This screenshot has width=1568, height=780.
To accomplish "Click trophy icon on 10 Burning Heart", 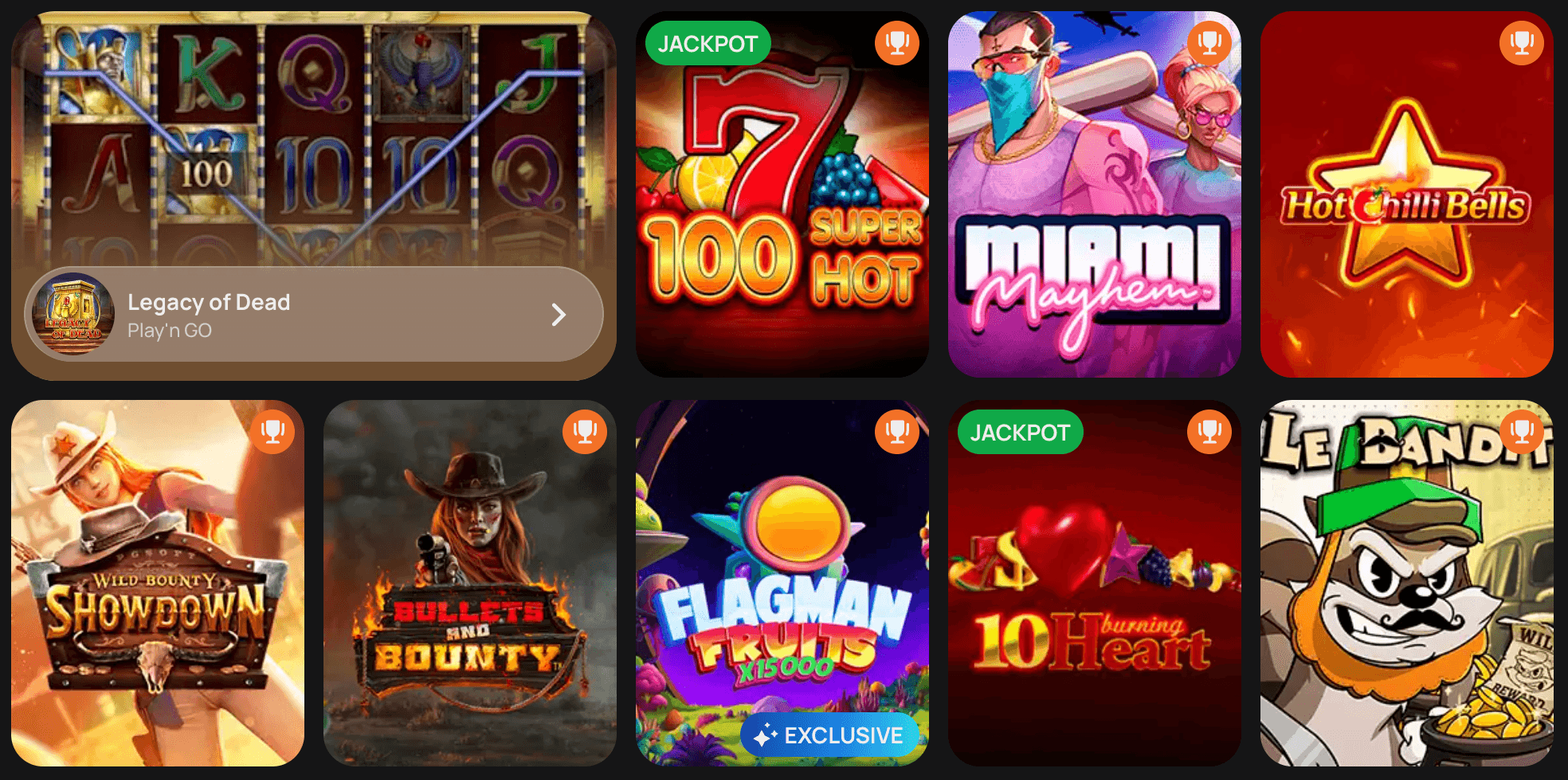I will [1209, 432].
